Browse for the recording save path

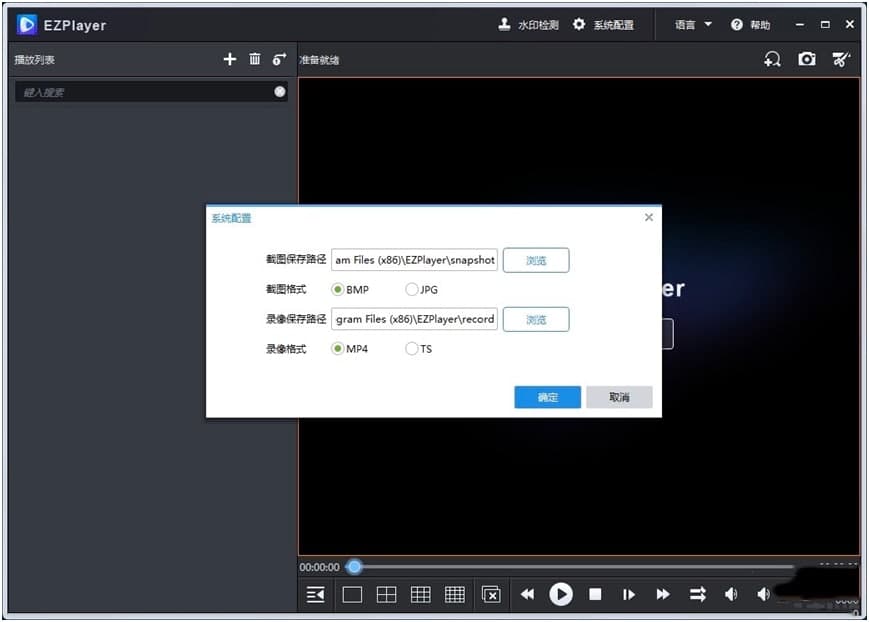pos(536,319)
